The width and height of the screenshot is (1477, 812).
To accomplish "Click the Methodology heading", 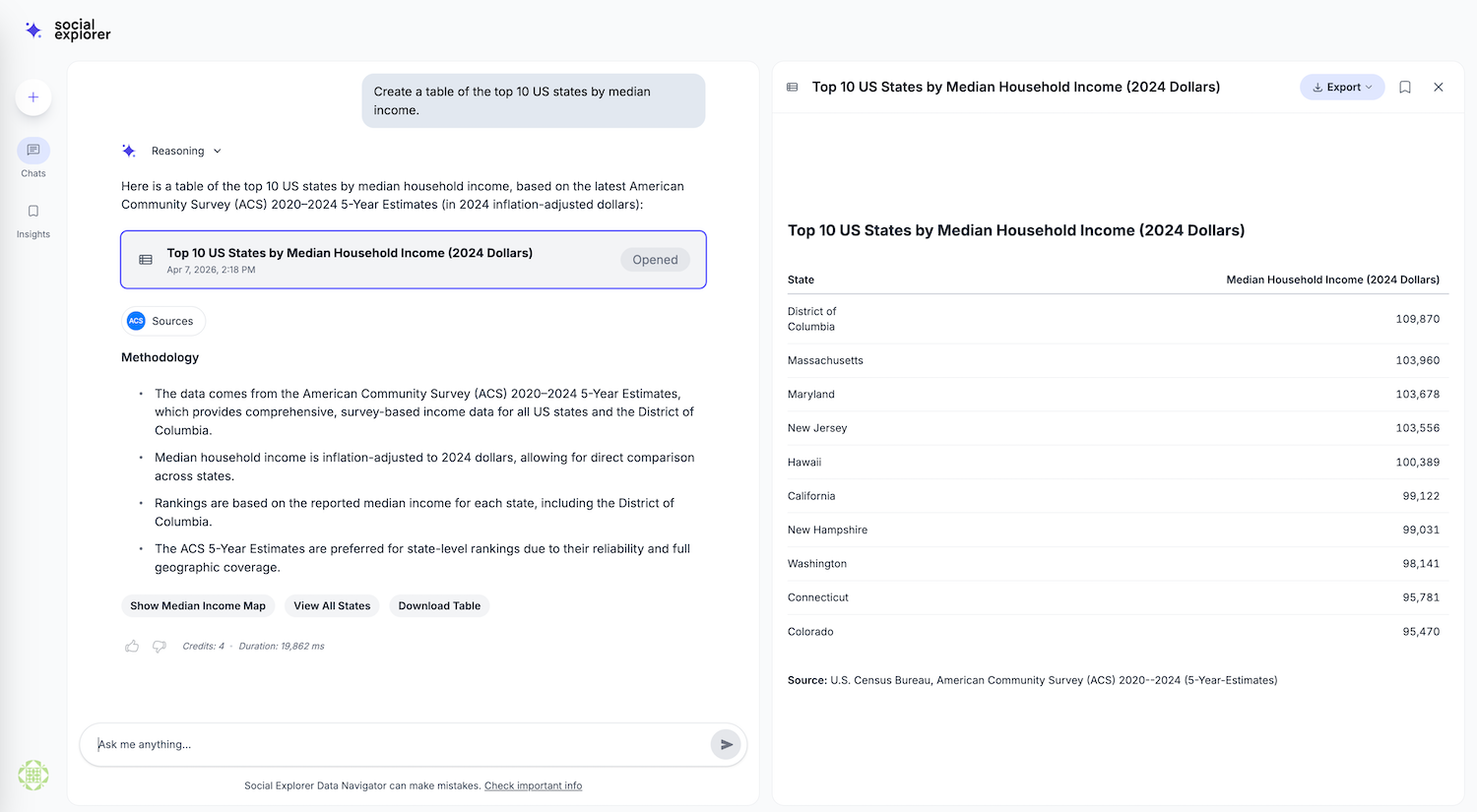I will (x=160, y=357).
